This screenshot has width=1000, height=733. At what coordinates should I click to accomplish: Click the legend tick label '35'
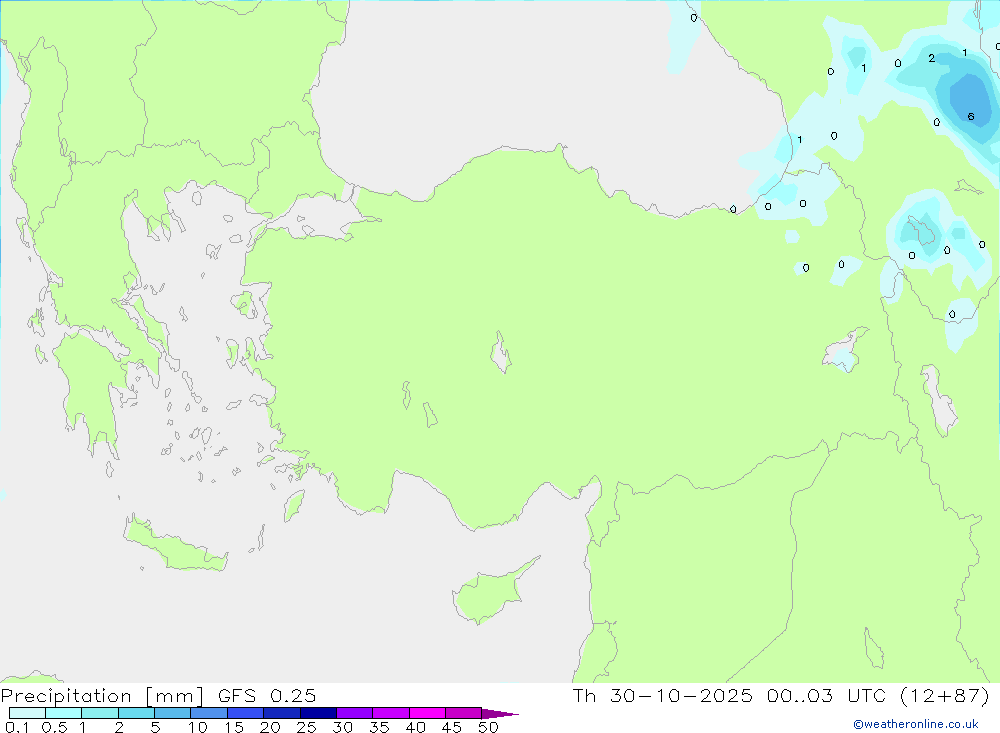click(379, 727)
